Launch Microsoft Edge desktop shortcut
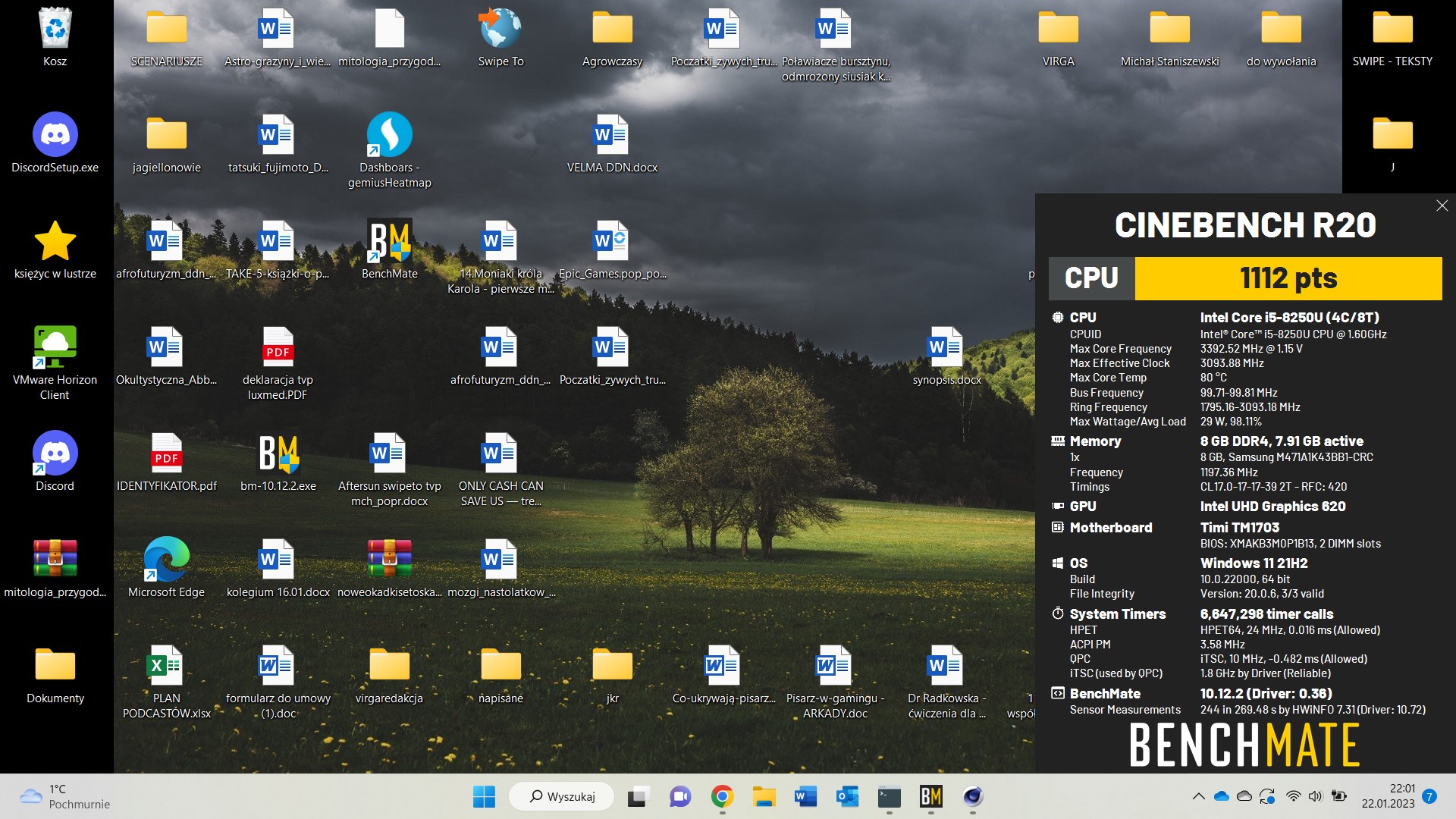 (x=167, y=559)
